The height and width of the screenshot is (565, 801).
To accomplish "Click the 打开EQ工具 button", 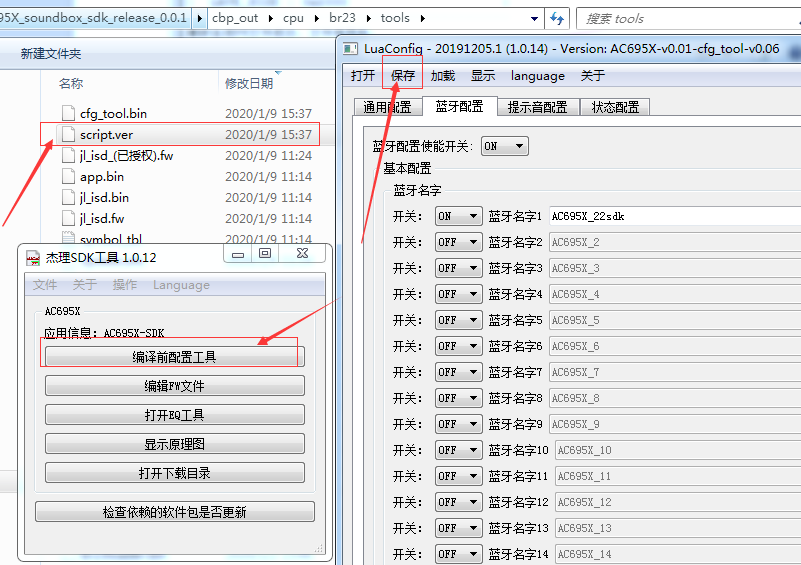I will click(x=175, y=415).
